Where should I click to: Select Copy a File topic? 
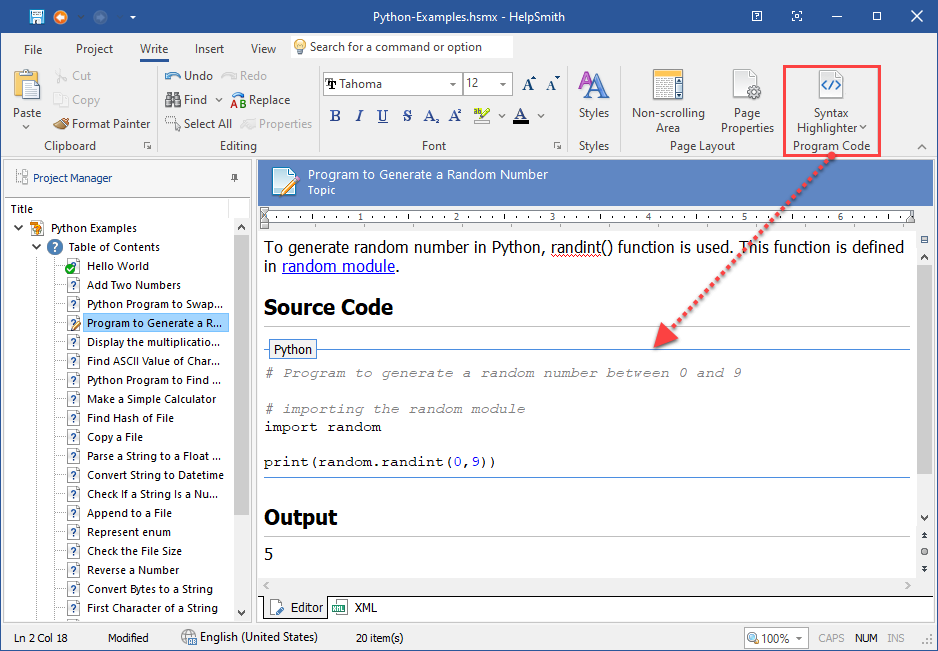point(115,437)
